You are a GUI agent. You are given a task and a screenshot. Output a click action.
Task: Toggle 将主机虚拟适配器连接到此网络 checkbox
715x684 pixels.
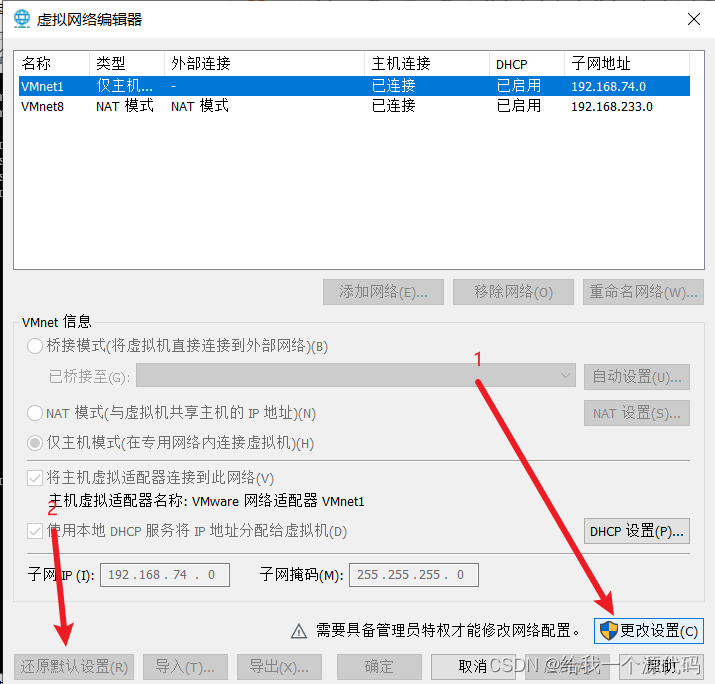coord(35,478)
